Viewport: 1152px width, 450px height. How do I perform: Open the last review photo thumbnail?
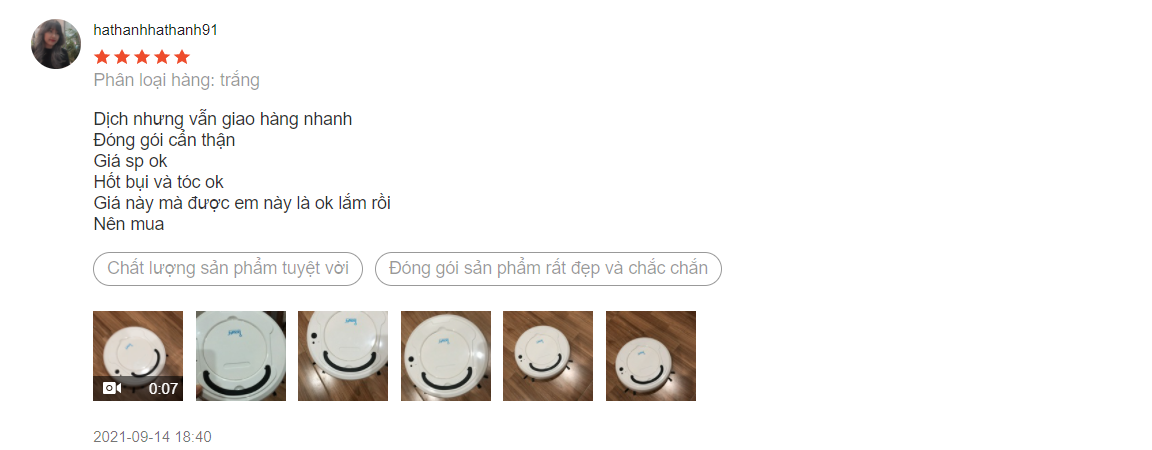click(x=651, y=356)
